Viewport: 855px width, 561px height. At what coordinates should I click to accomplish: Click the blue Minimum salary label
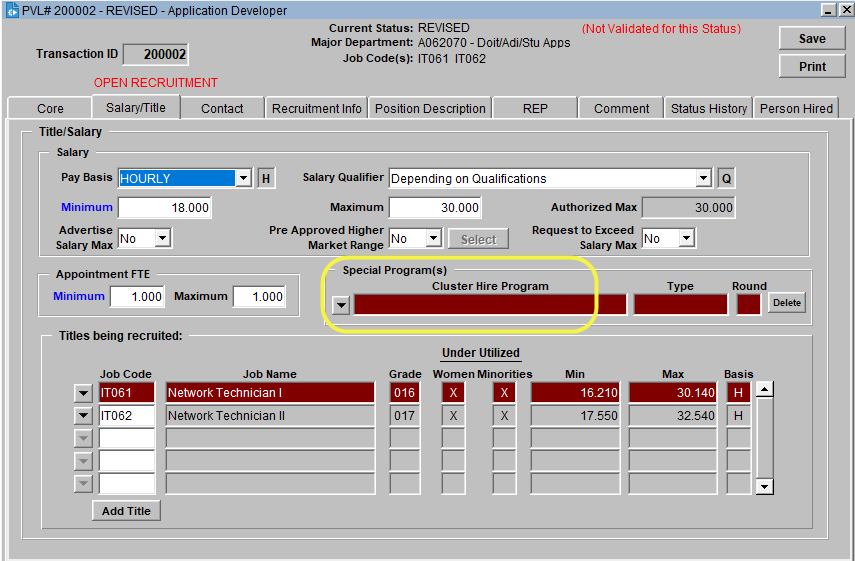tap(87, 207)
